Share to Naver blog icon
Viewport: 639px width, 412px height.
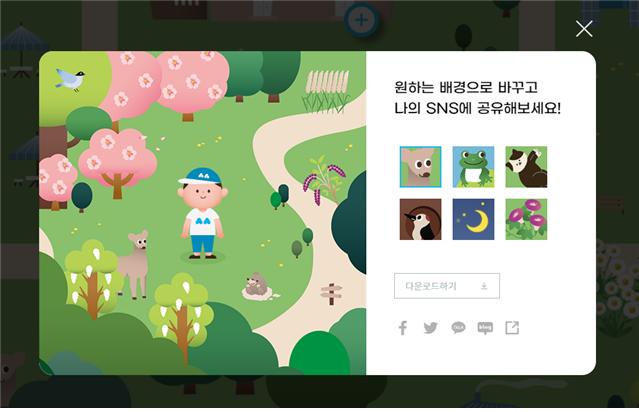pos(485,328)
